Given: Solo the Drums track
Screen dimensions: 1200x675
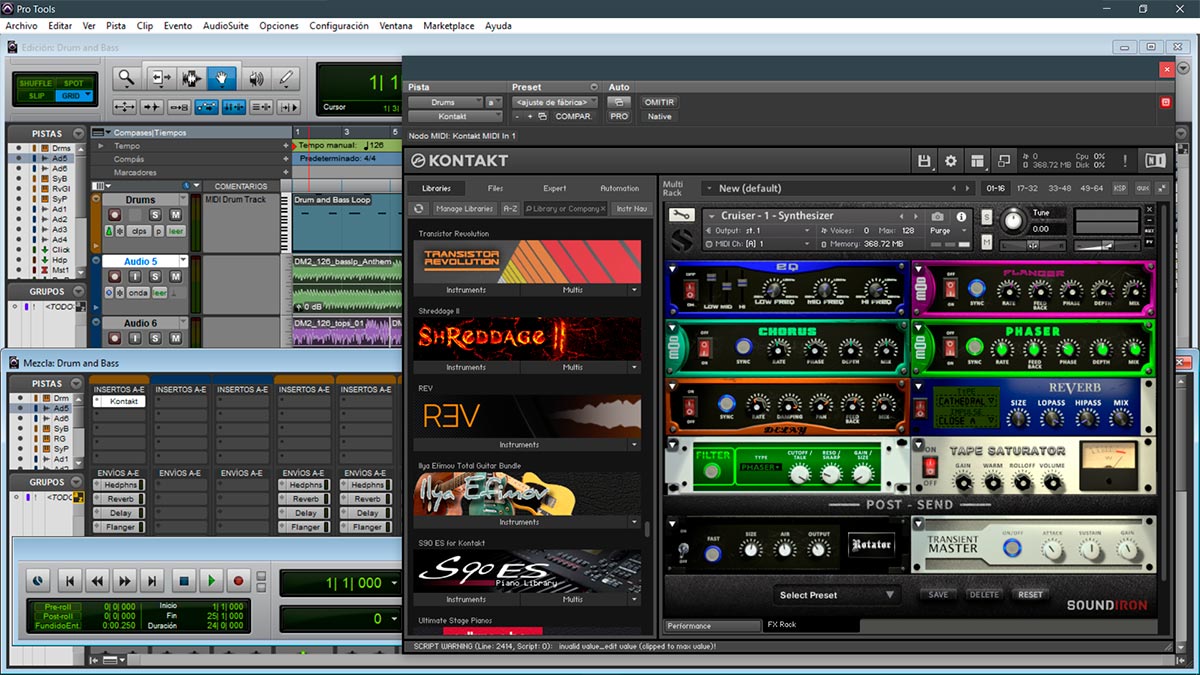Looking at the screenshot, I should pyautogui.click(x=155, y=215).
